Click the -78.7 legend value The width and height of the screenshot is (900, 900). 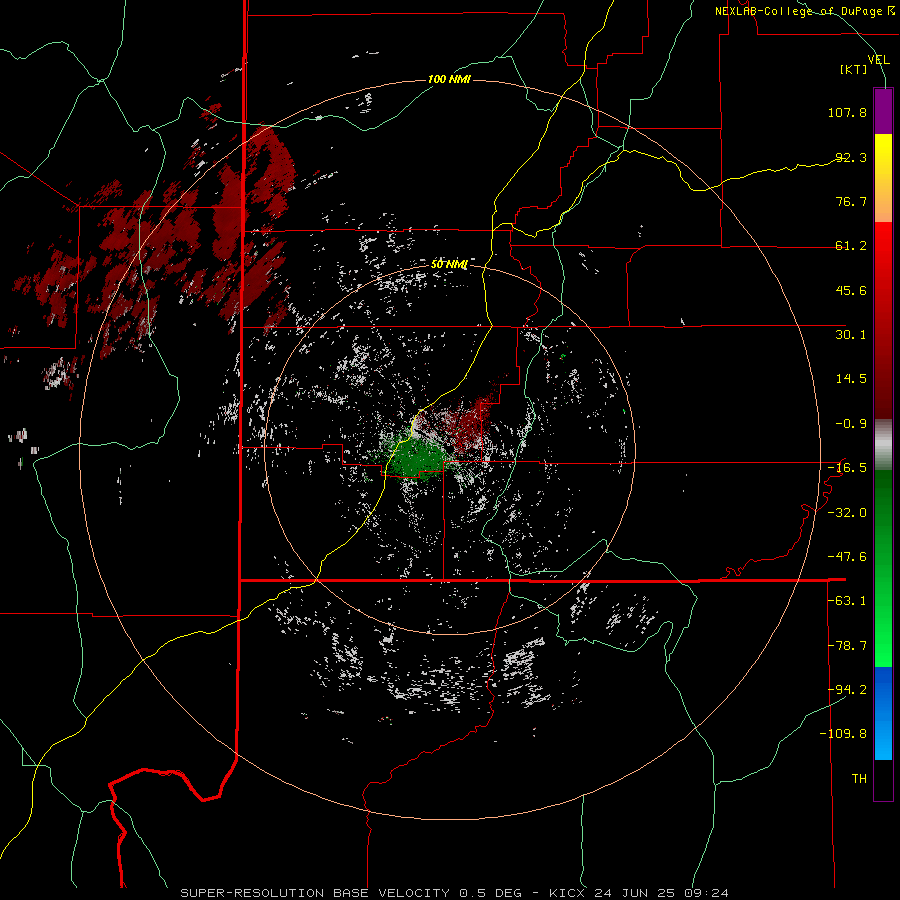click(847, 646)
